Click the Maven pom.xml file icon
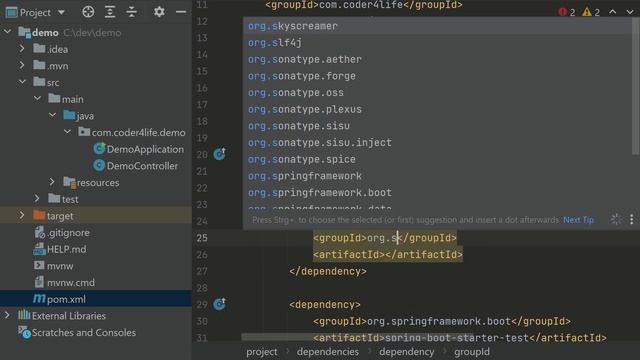 [39, 298]
